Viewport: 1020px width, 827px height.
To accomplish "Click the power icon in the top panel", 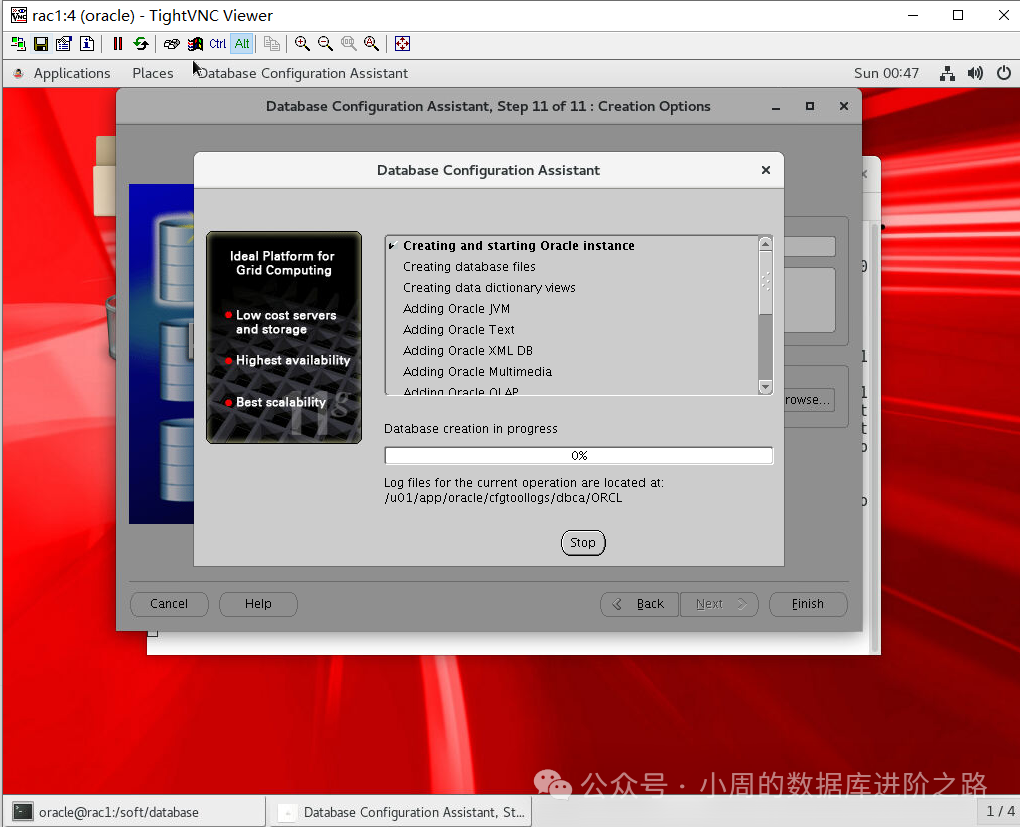I will coord(1004,74).
